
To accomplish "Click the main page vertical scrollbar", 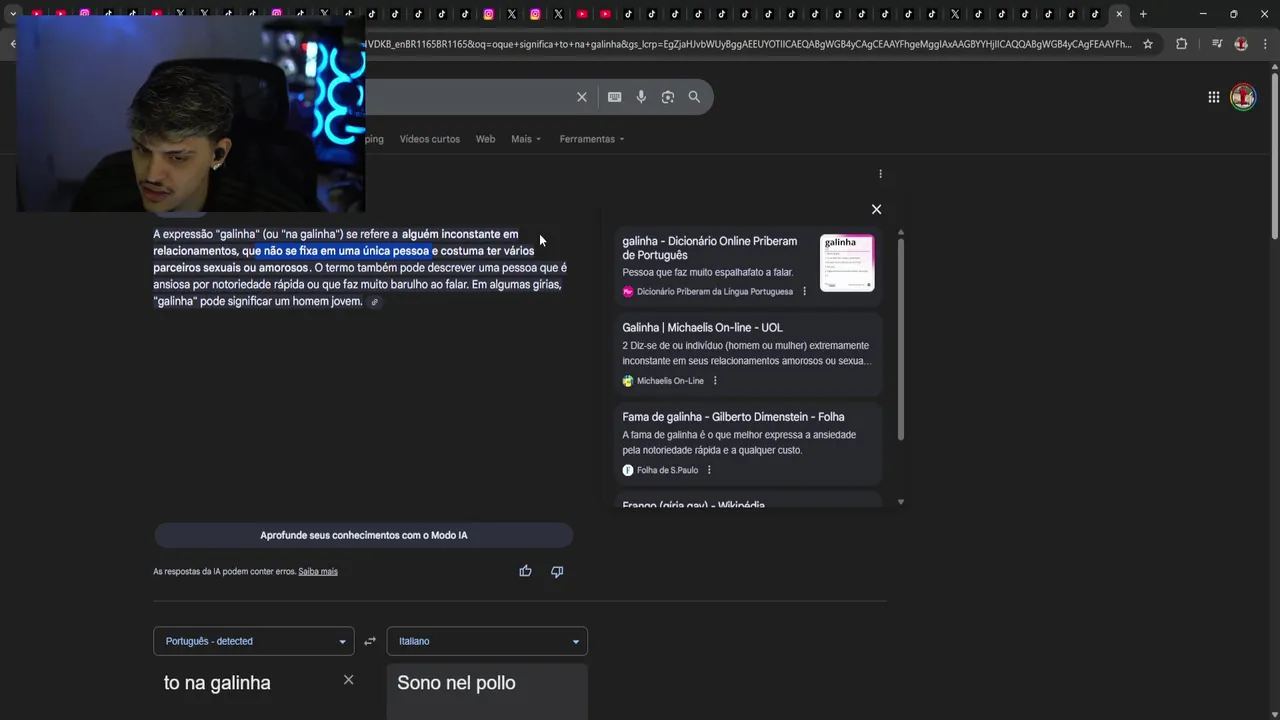I will pyautogui.click(x=1274, y=157).
